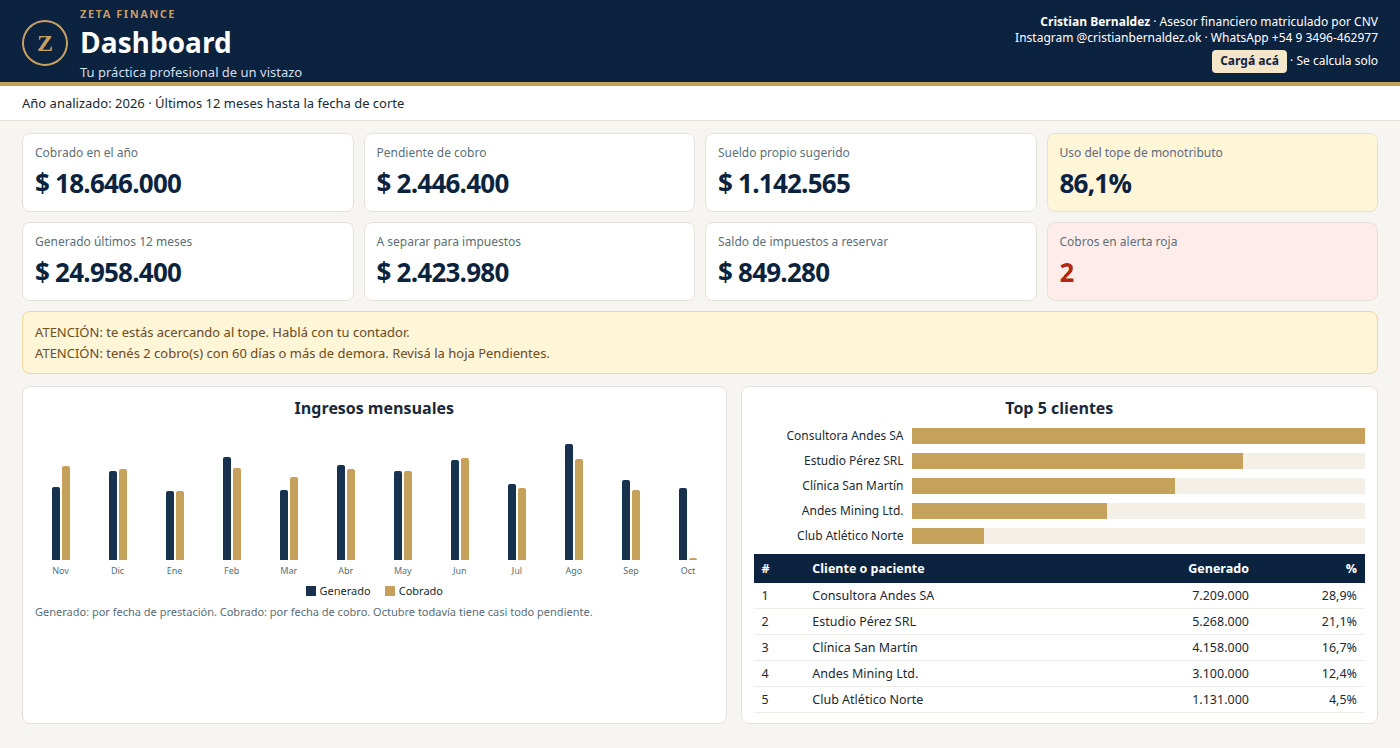Click the Cobrado legend color swatch
The image size is (1400, 748).
pos(390,591)
